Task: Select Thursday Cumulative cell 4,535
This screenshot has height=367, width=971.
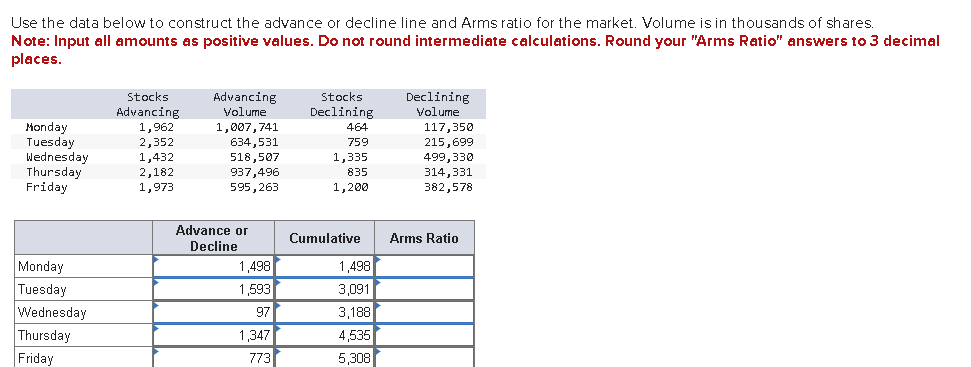Action: (x=324, y=335)
